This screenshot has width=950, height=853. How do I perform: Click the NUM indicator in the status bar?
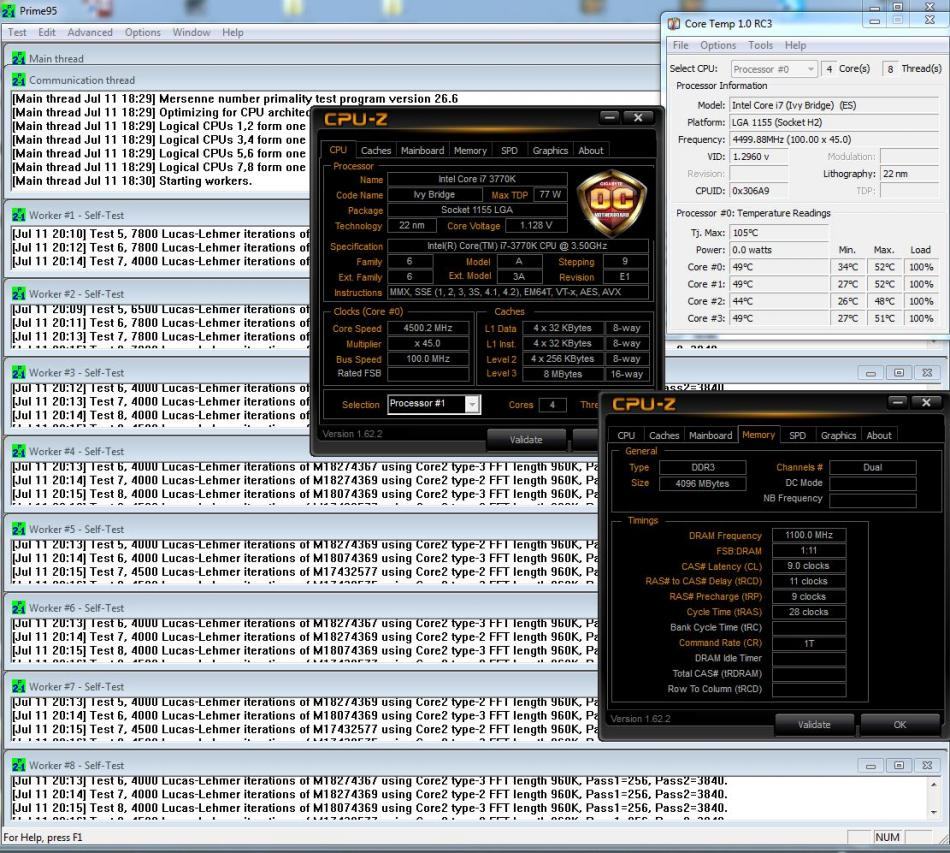tap(887, 837)
